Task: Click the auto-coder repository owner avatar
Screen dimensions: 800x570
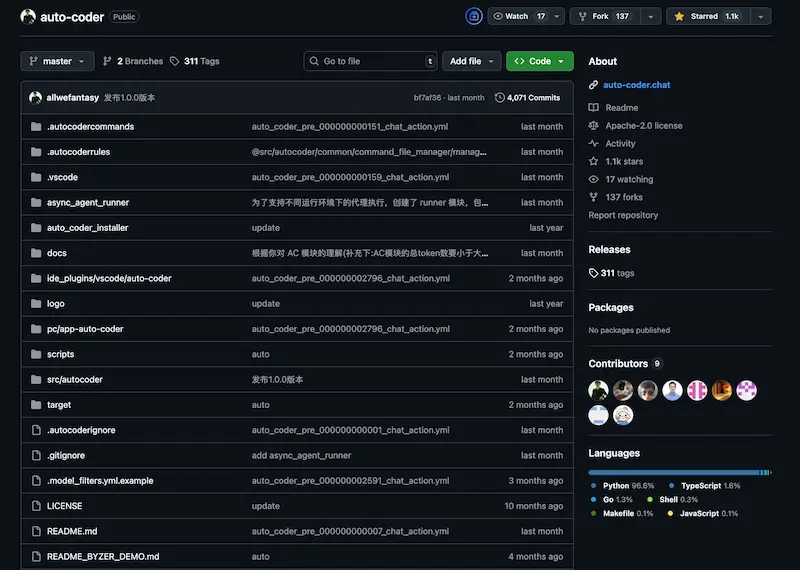Action: tap(28, 16)
